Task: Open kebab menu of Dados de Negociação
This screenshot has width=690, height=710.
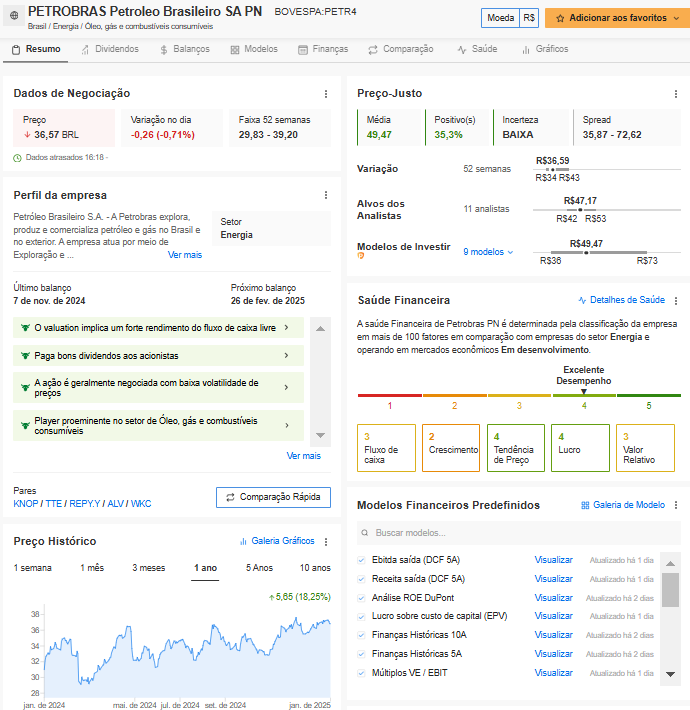Action: (326, 94)
